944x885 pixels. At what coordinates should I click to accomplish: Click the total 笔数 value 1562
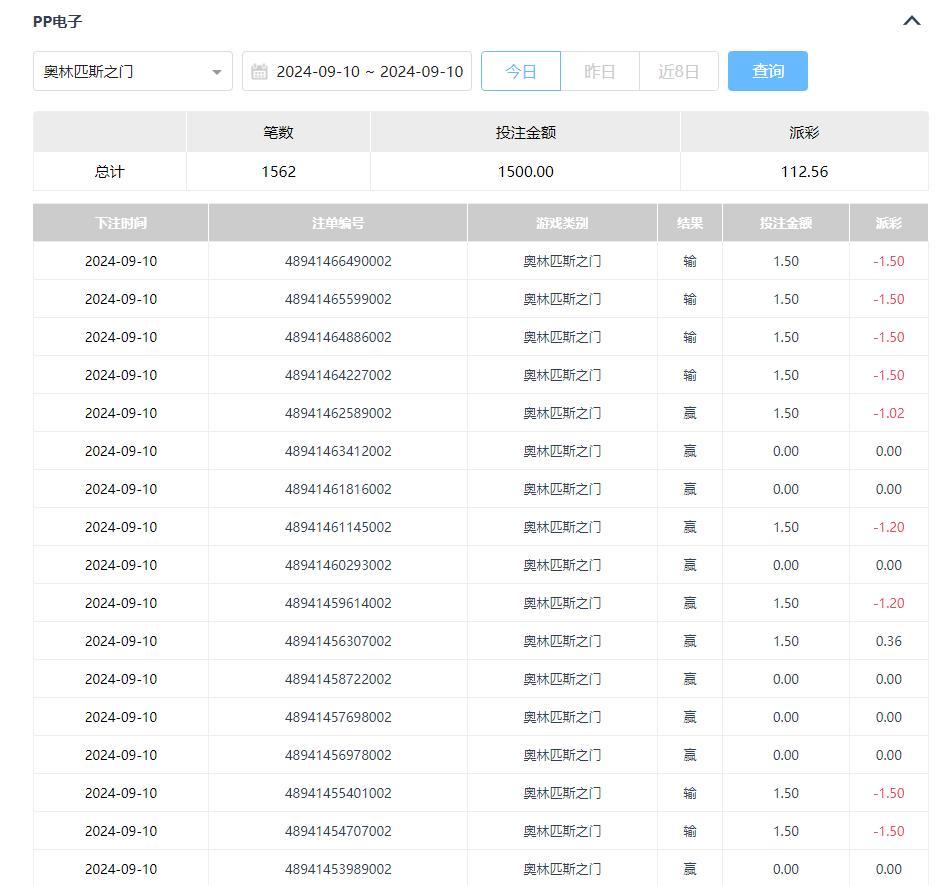pyautogui.click(x=278, y=172)
